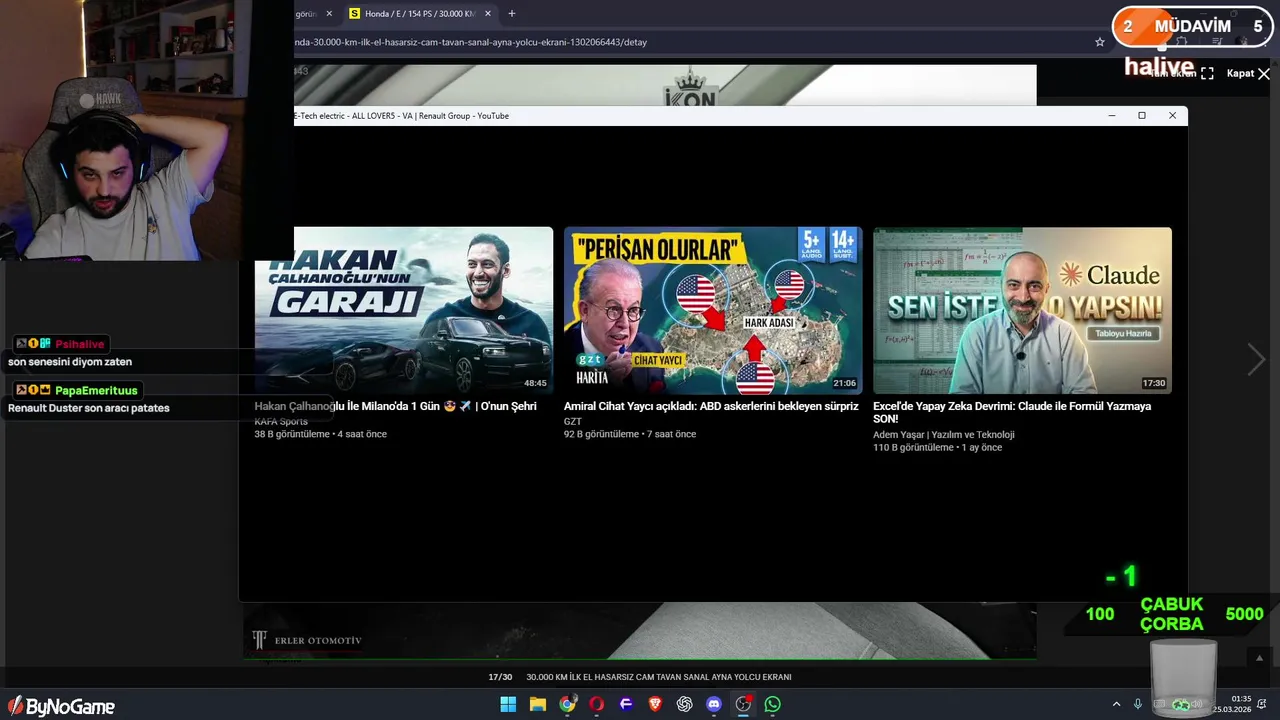
Task: Close the Honda listing tab
Action: tap(488, 14)
